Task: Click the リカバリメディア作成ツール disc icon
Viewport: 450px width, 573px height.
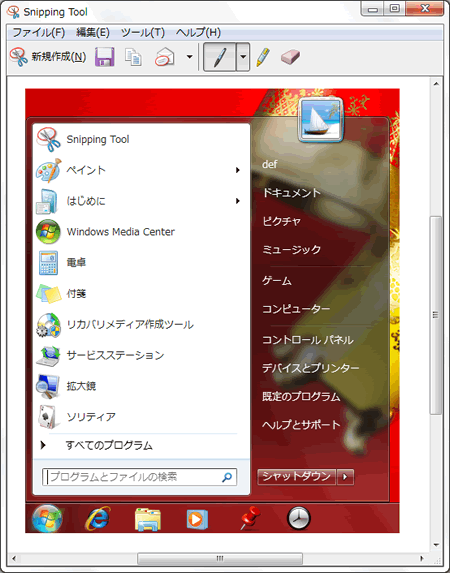Action: tap(48, 325)
